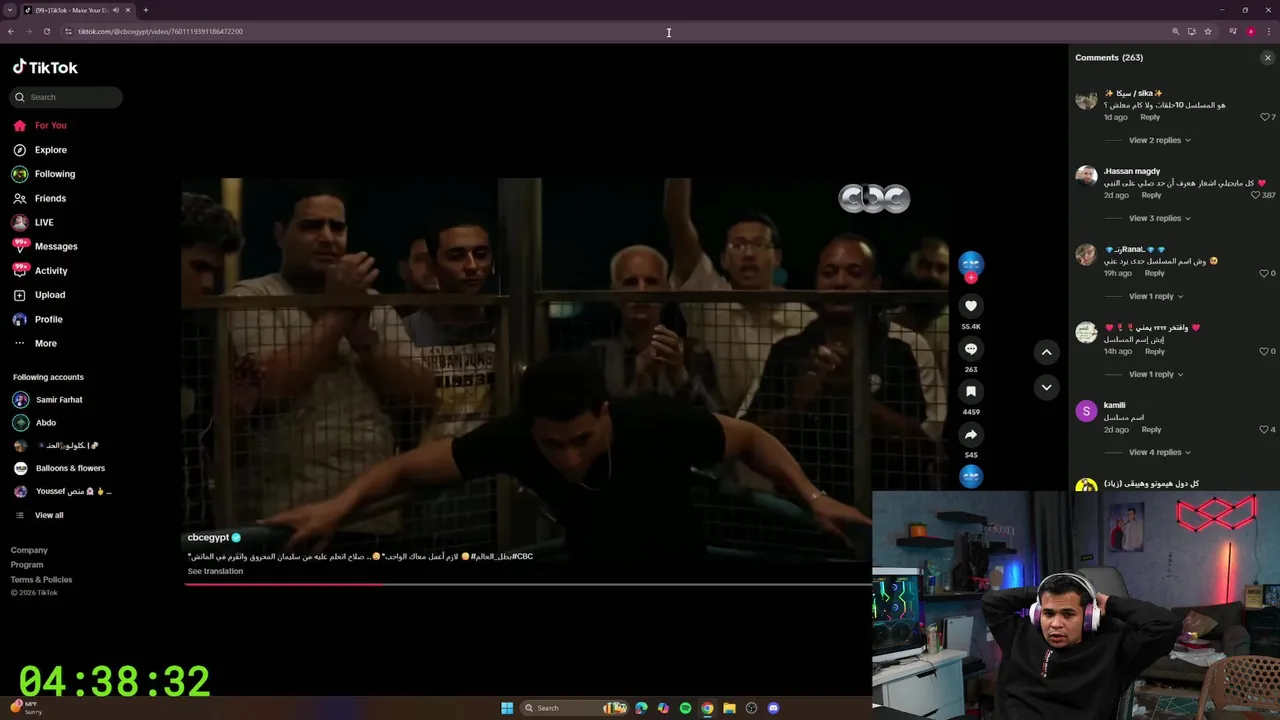Click the browser address bar URL
This screenshot has height=720, width=1280.
(x=160, y=31)
